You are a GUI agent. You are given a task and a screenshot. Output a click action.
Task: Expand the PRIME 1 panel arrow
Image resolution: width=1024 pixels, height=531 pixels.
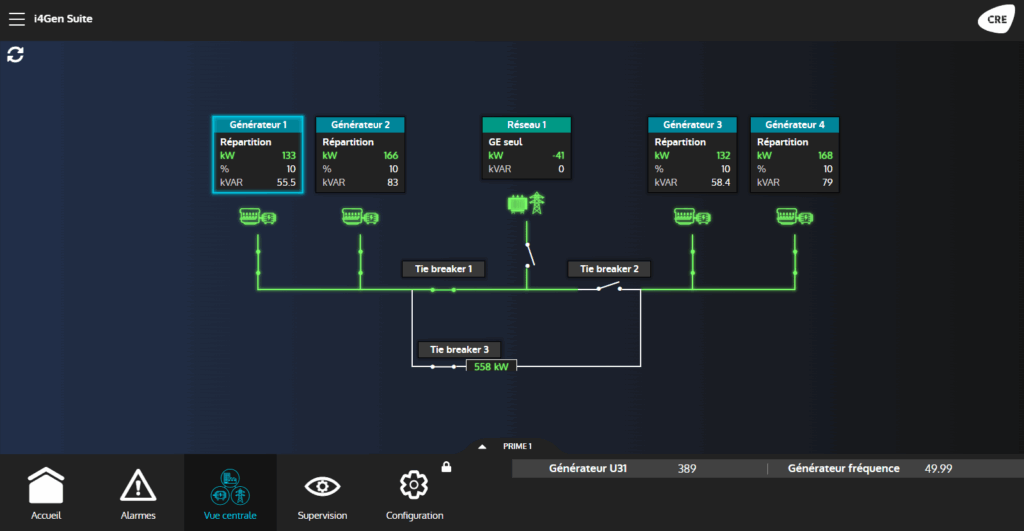[482, 447]
